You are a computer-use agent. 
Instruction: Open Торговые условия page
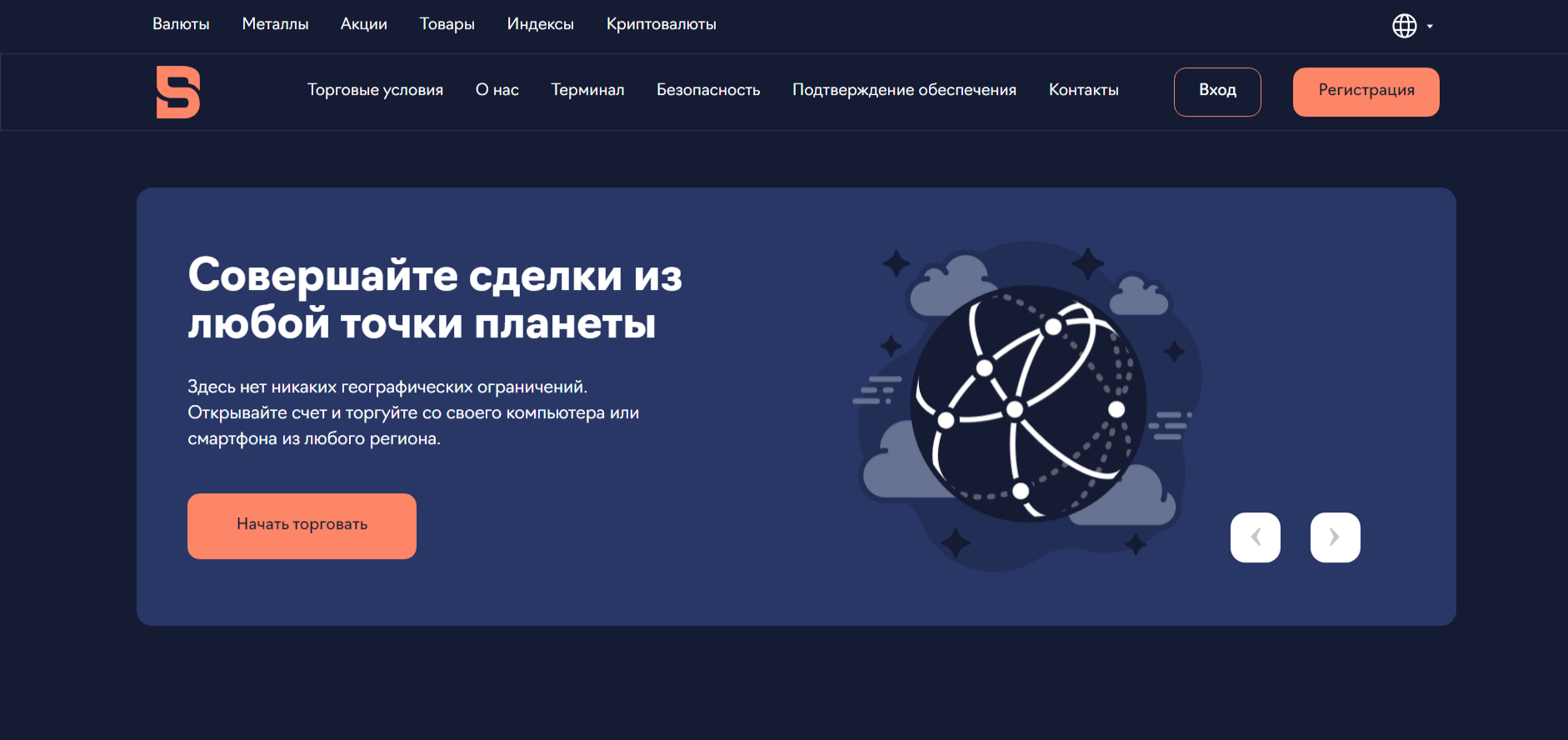[375, 90]
